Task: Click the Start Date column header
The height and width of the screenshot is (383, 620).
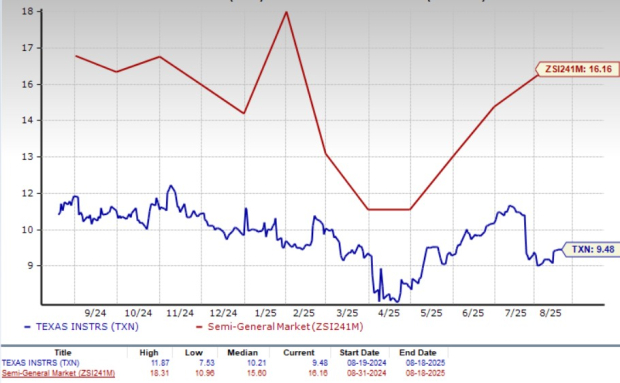Action: pos(359,353)
